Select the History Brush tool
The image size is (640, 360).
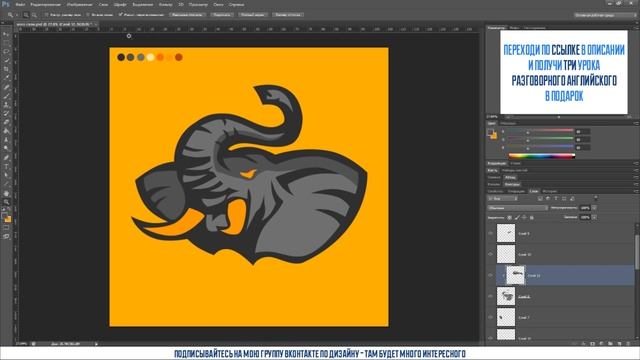[6, 113]
